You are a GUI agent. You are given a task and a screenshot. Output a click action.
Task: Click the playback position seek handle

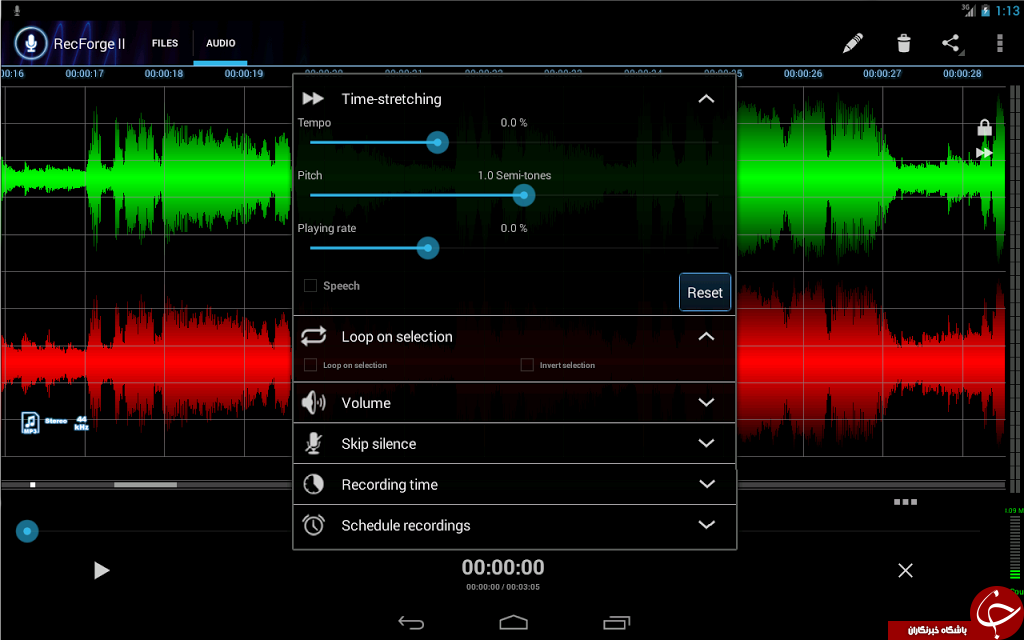(27, 531)
